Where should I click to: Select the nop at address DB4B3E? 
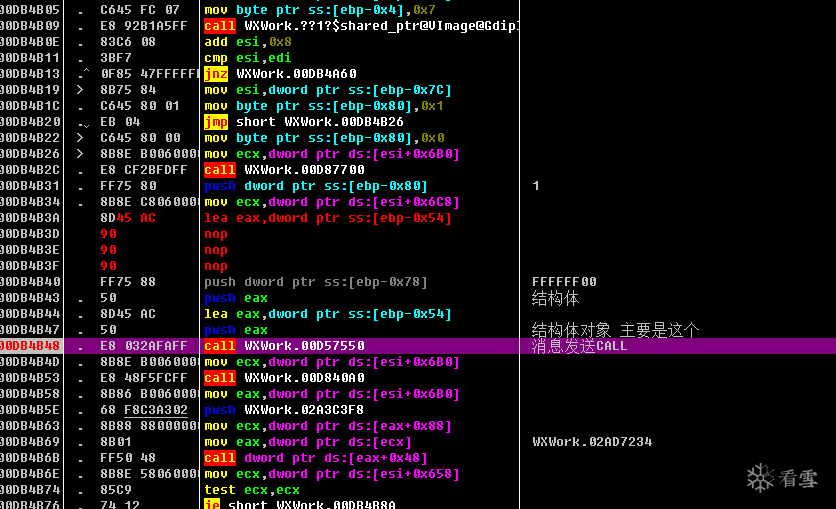click(216, 250)
